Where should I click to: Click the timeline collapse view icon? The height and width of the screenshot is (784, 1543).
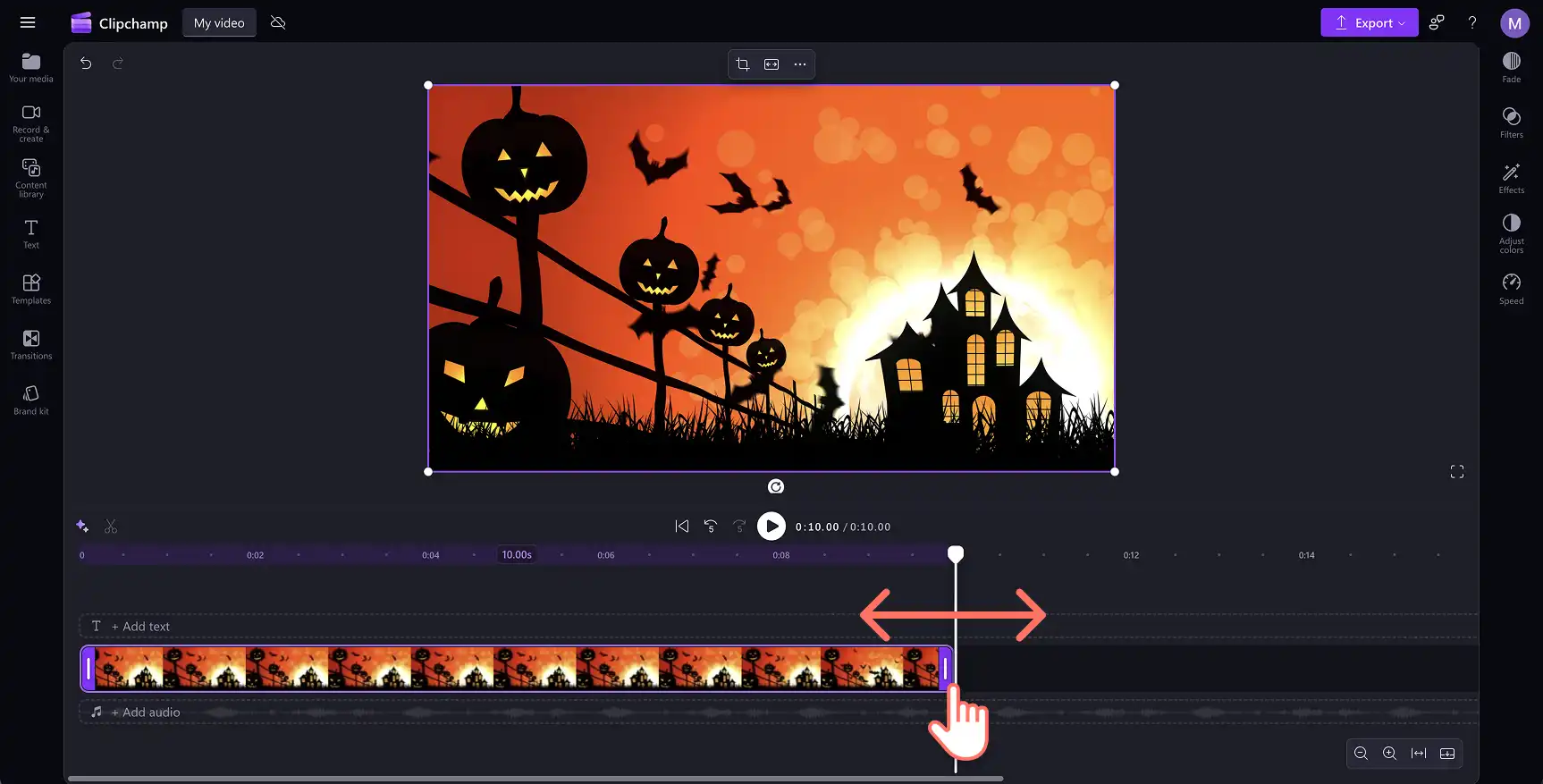click(x=1447, y=754)
